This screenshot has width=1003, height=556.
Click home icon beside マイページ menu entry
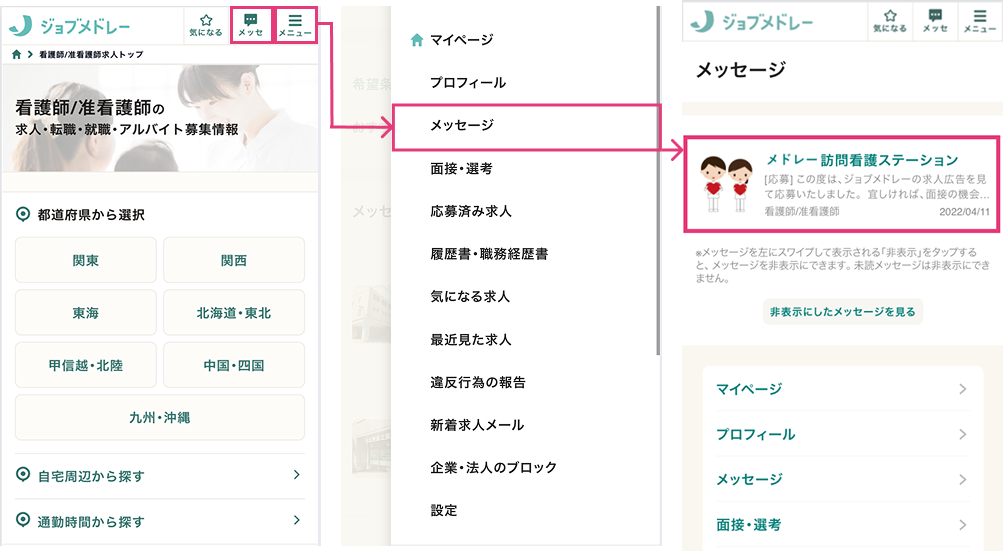pyautogui.click(x=416, y=40)
